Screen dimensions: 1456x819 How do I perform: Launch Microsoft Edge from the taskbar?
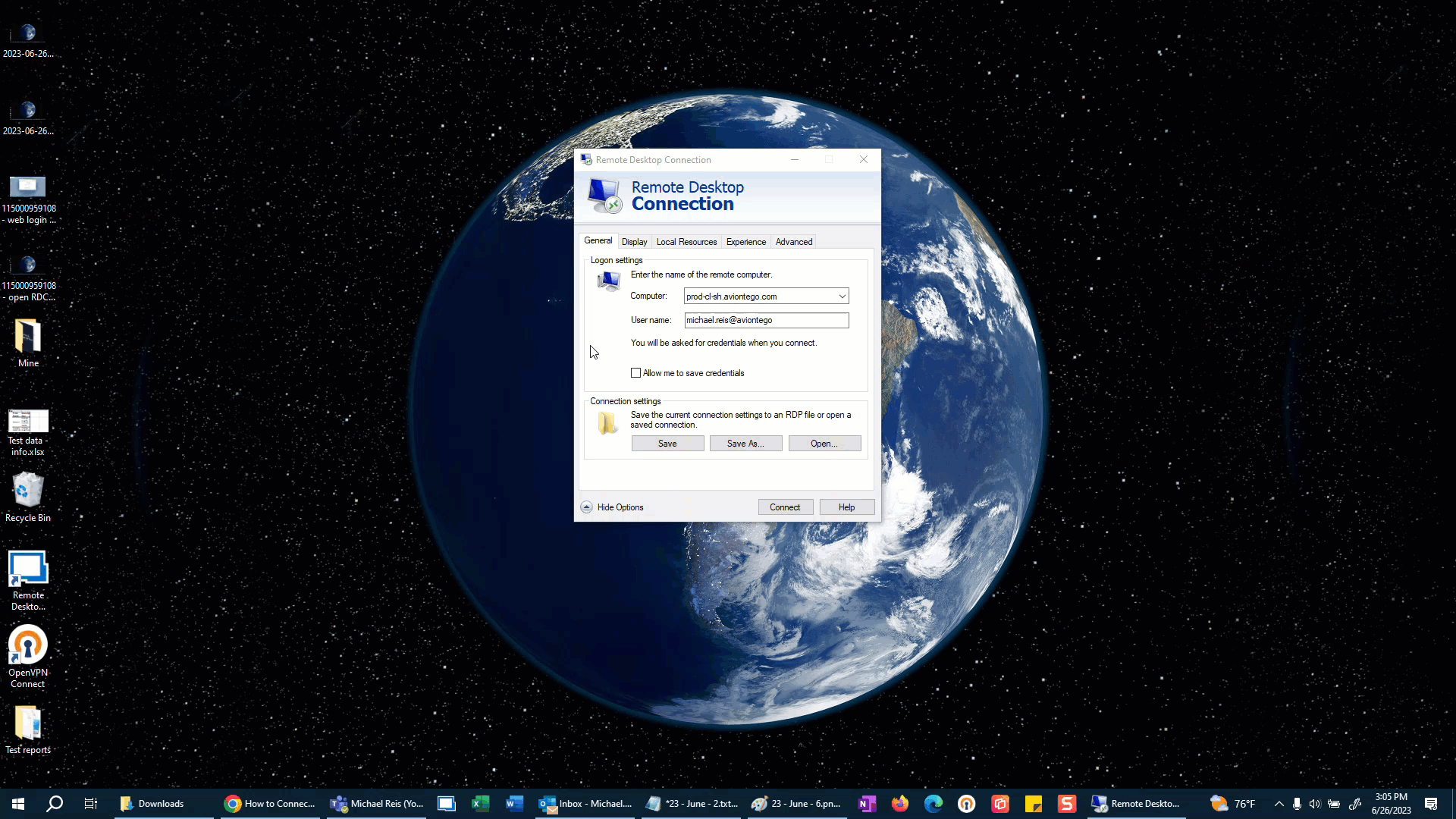[x=934, y=804]
